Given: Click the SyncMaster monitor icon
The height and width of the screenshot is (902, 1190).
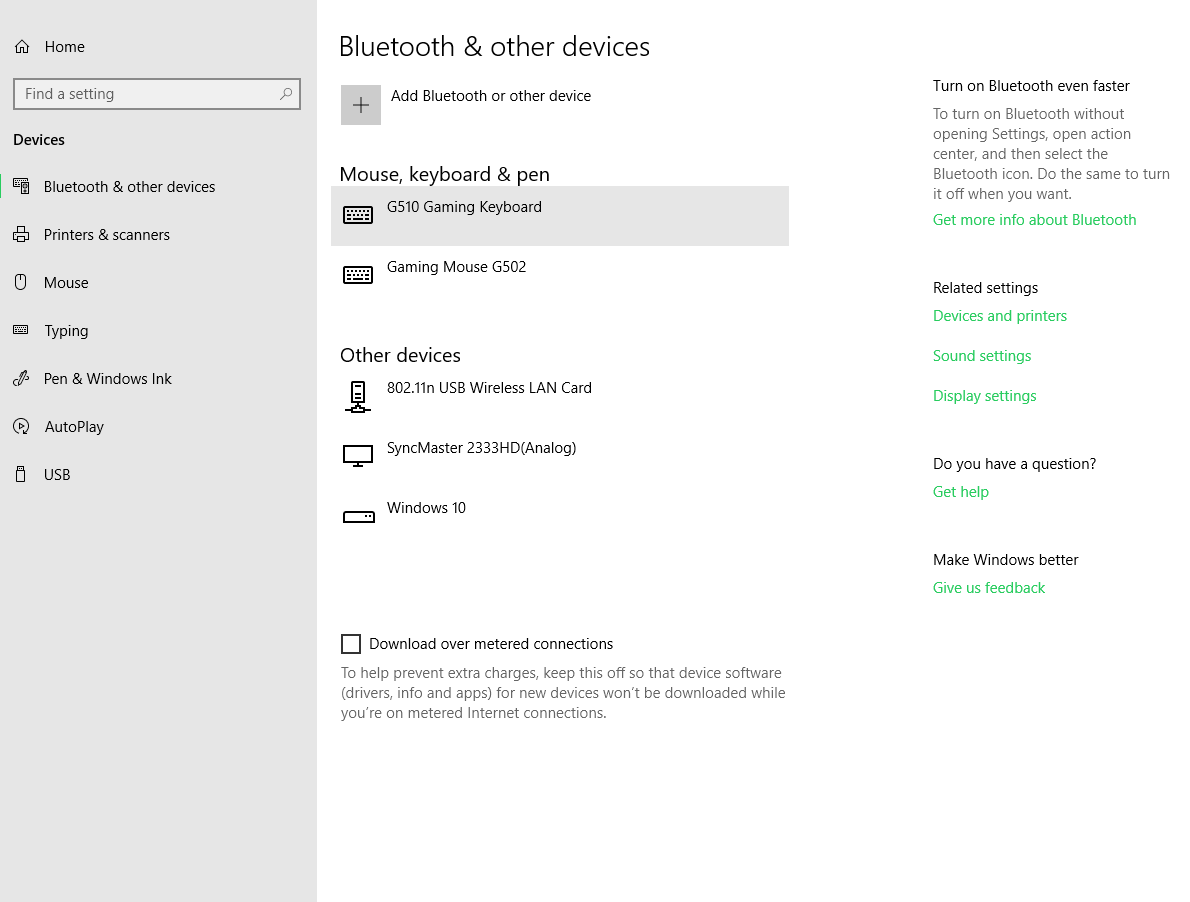Looking at the screenshot, I should click(x=357, y=456).
